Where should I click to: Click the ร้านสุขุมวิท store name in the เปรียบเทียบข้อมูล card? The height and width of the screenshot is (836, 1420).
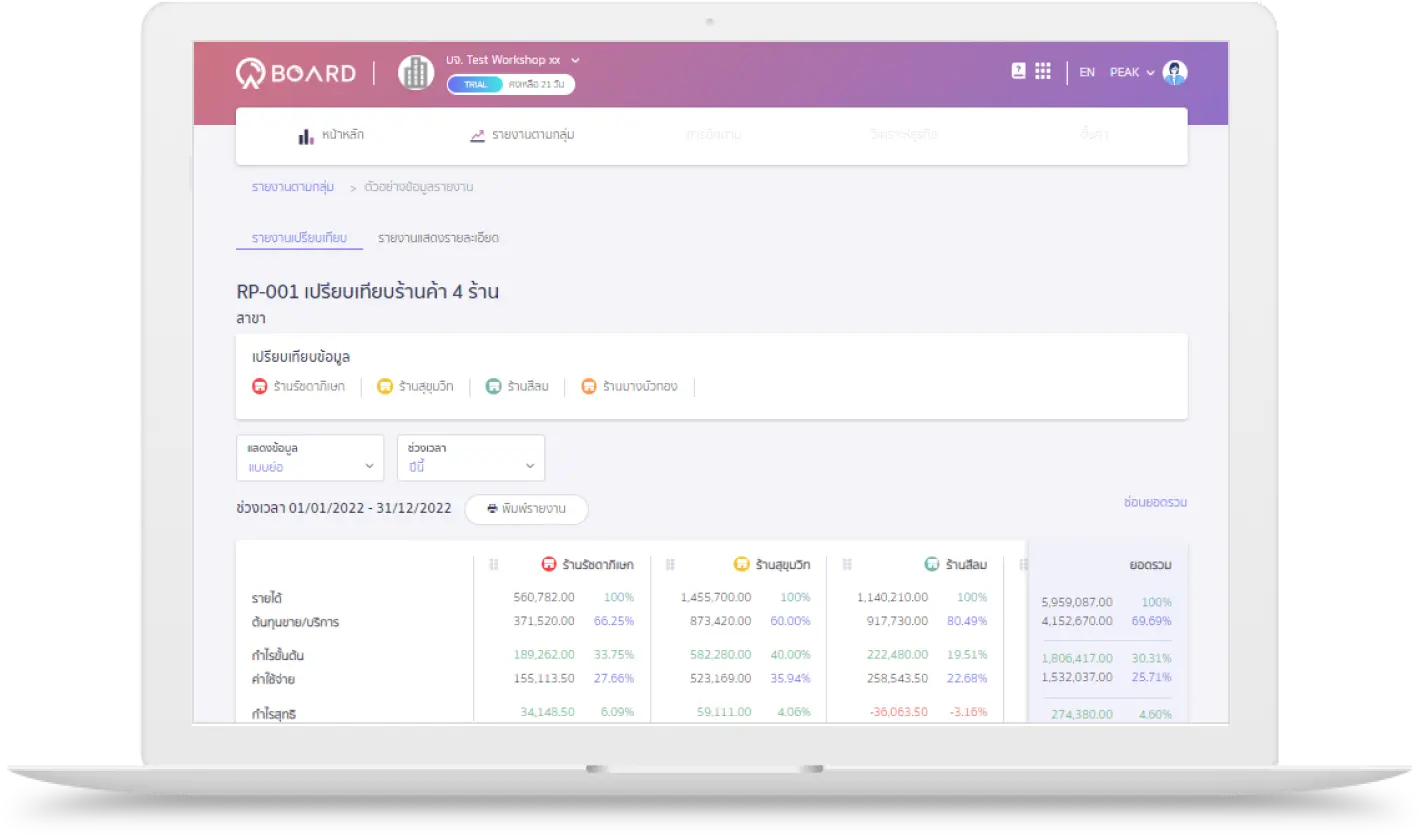coord(426,386)
